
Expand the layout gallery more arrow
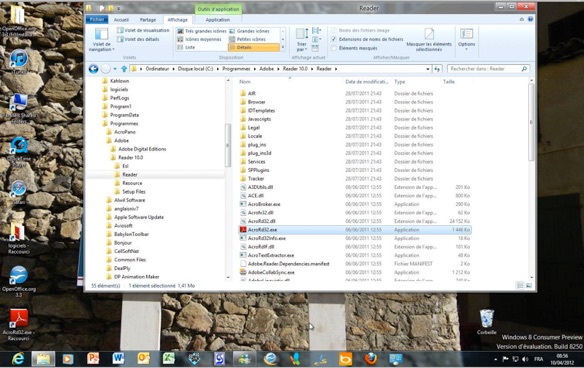(x=283, y=48)
